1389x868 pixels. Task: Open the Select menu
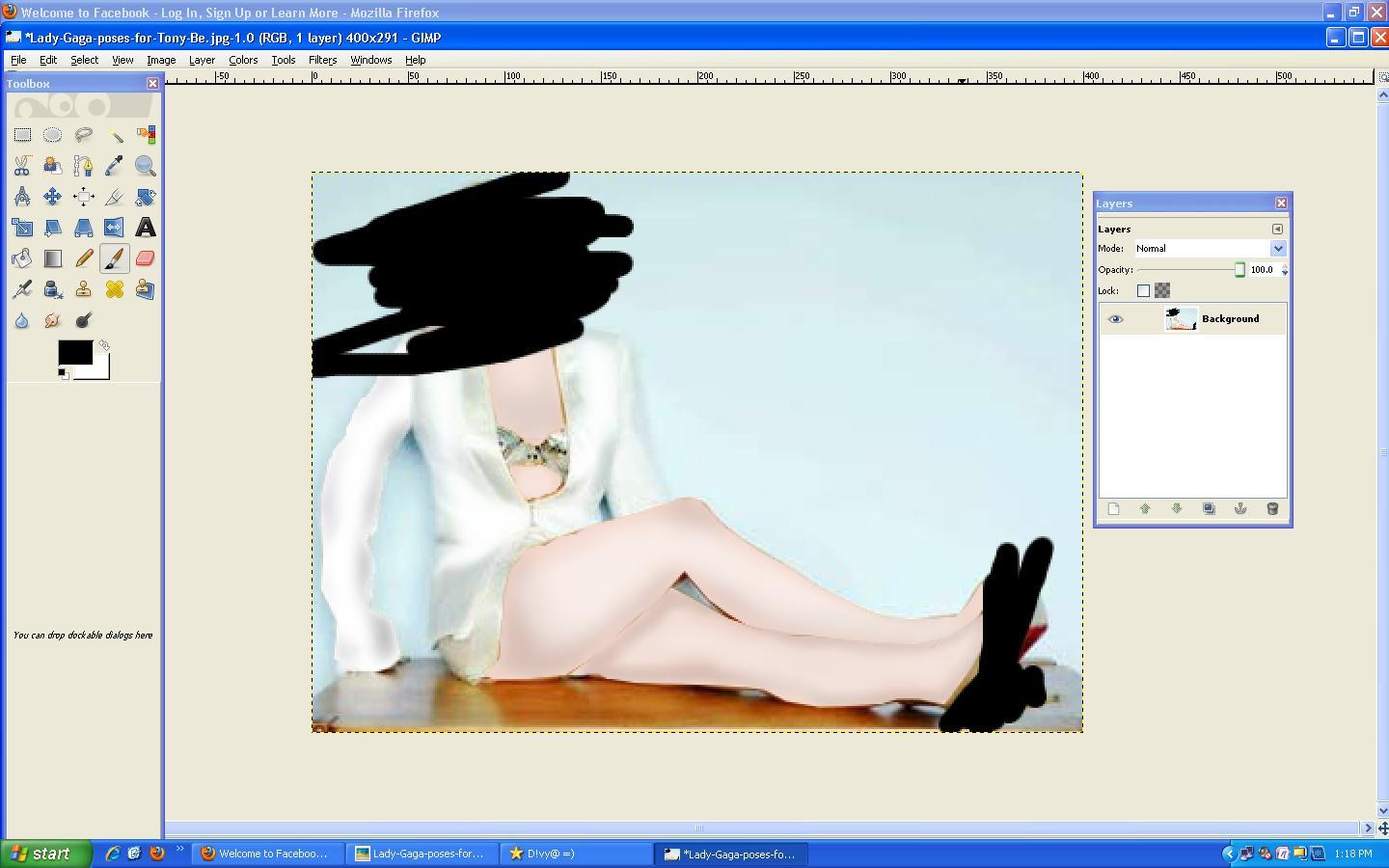click(84, 60)
